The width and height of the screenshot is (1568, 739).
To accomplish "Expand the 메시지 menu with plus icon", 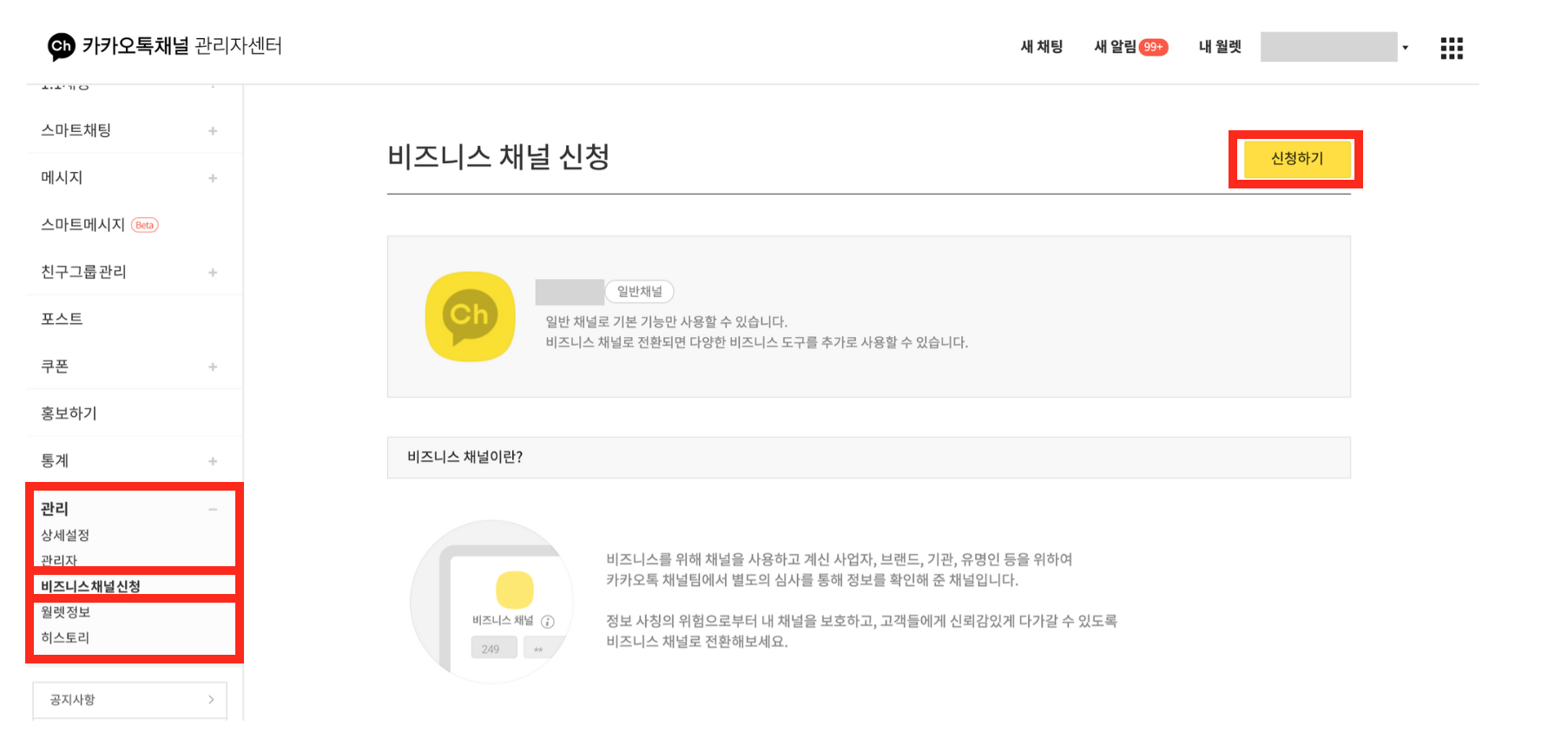I will pyautogui.click(x=213, y=178).
